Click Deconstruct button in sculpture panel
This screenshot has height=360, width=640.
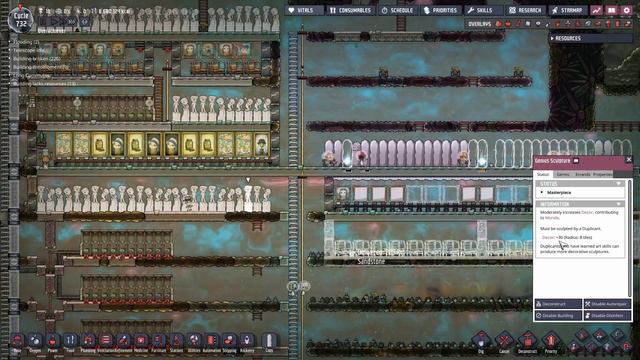tap(558, 304)
